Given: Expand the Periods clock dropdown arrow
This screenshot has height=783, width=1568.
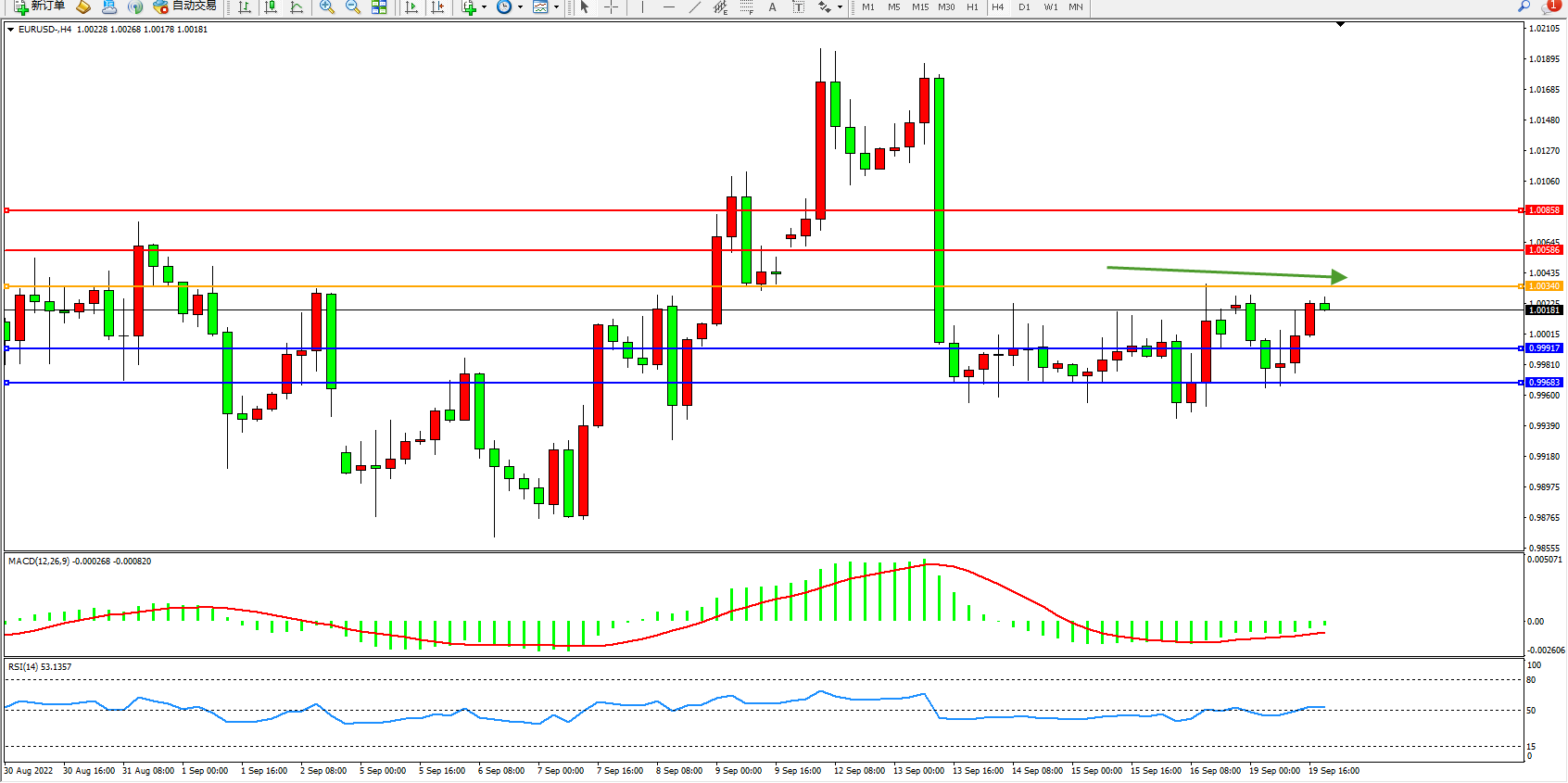Looking at the screenshot, I should [x=520, y=7].
